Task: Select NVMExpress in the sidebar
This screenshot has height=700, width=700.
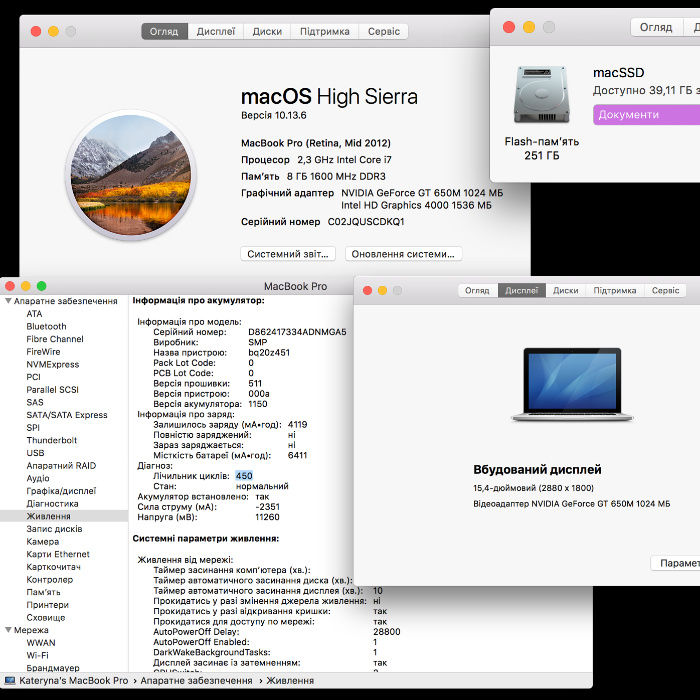Action: [x=52, y=364]
